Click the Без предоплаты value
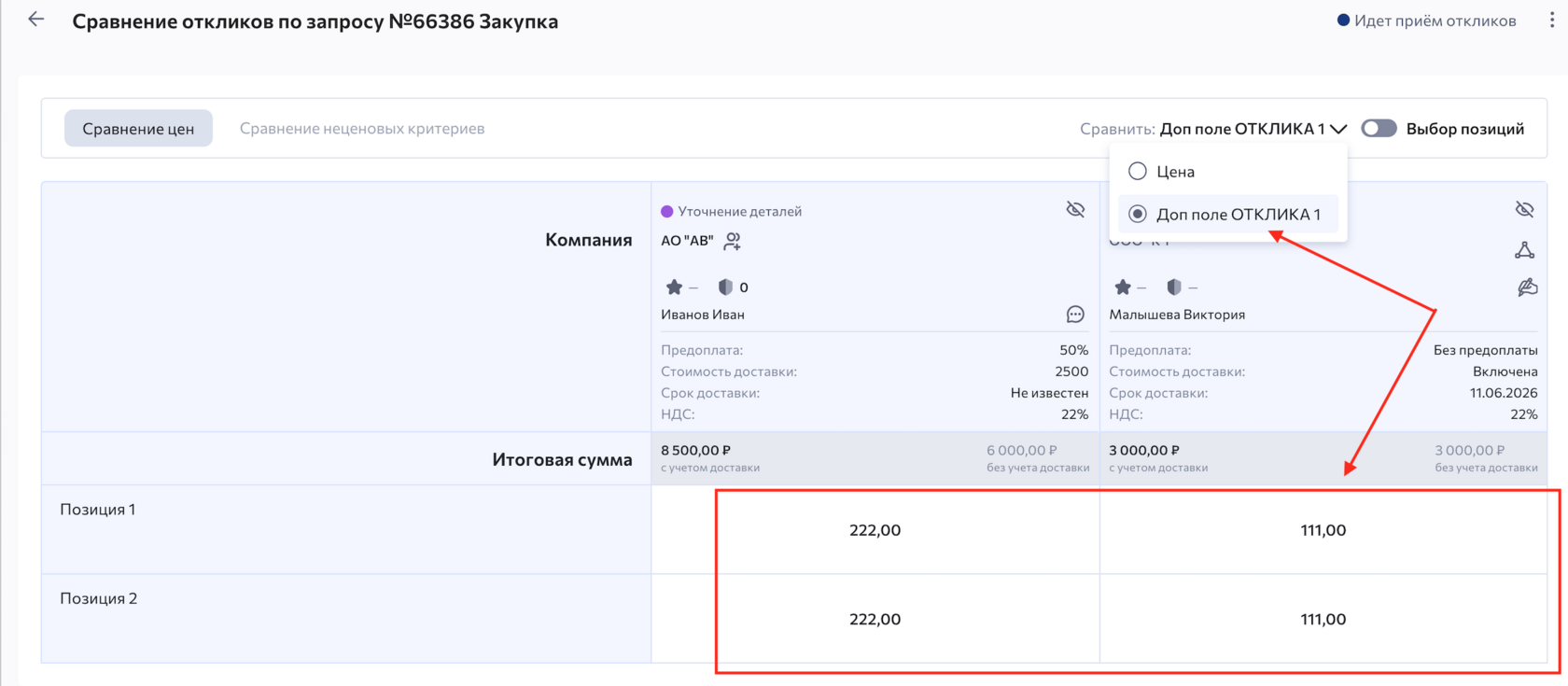The width and height of the screenshot is (1568, 686). point(1486,350)
